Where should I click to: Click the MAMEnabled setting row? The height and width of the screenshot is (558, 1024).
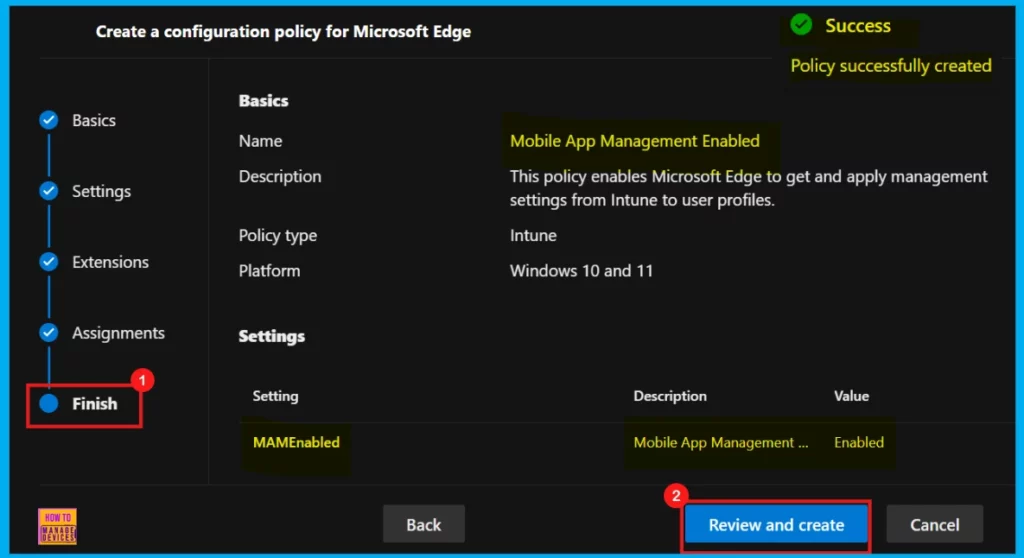627,442
